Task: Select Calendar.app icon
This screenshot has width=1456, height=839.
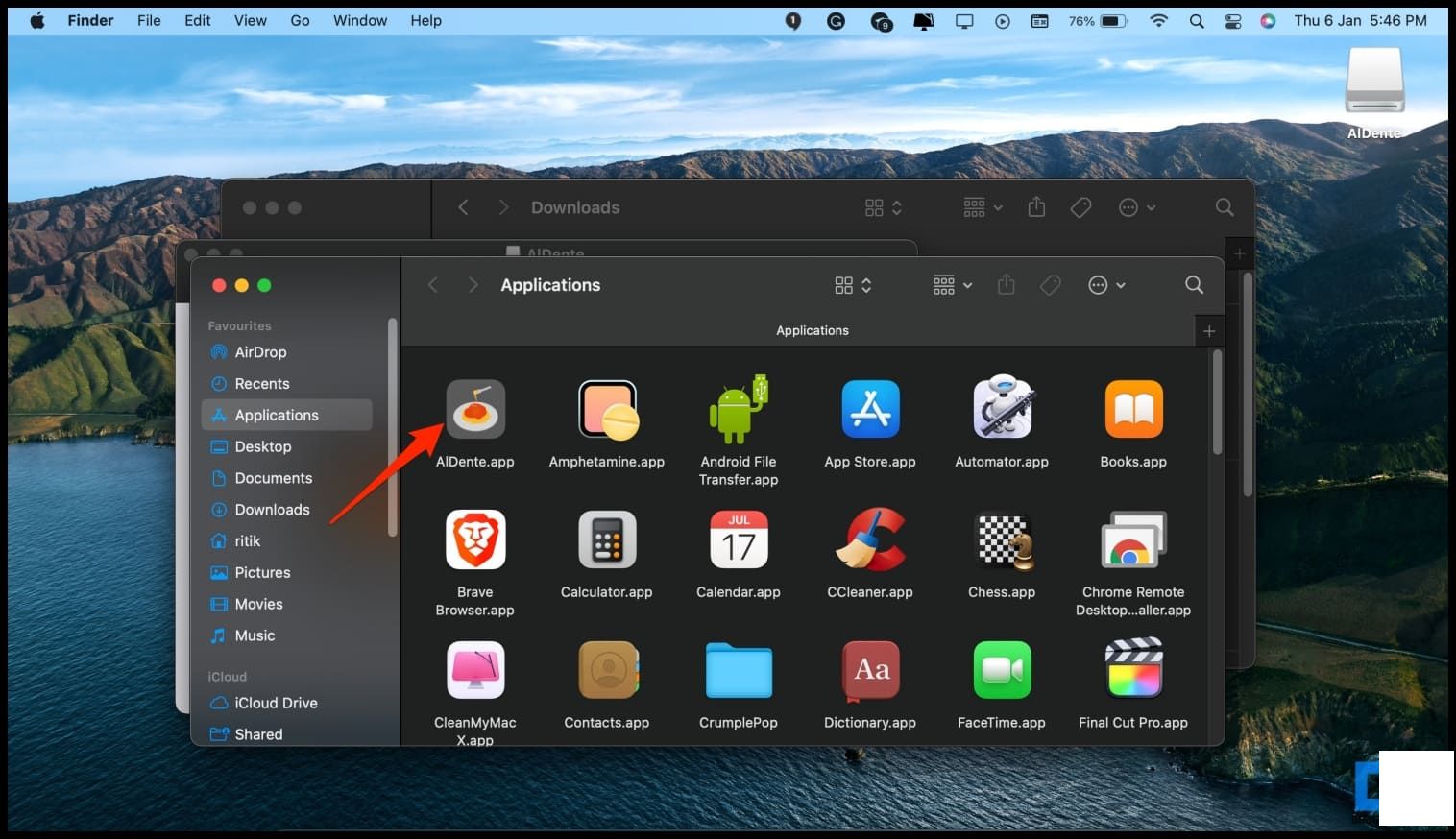Action: pyautogui.click(x=739, y=539)
